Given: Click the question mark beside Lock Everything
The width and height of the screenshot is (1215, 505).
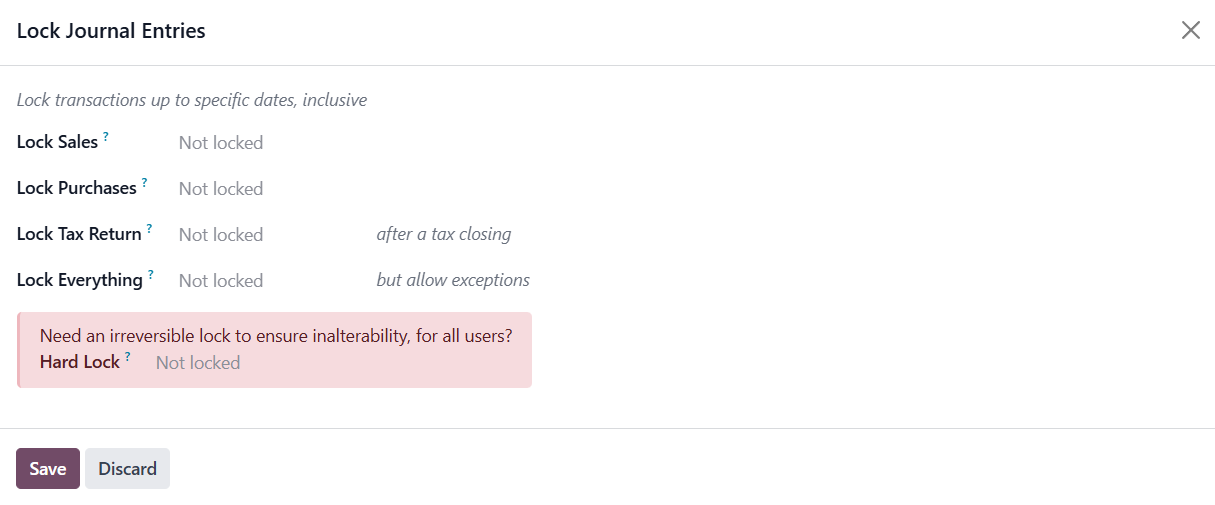Looking at the screenshot, I should click(x=151, y=275).
